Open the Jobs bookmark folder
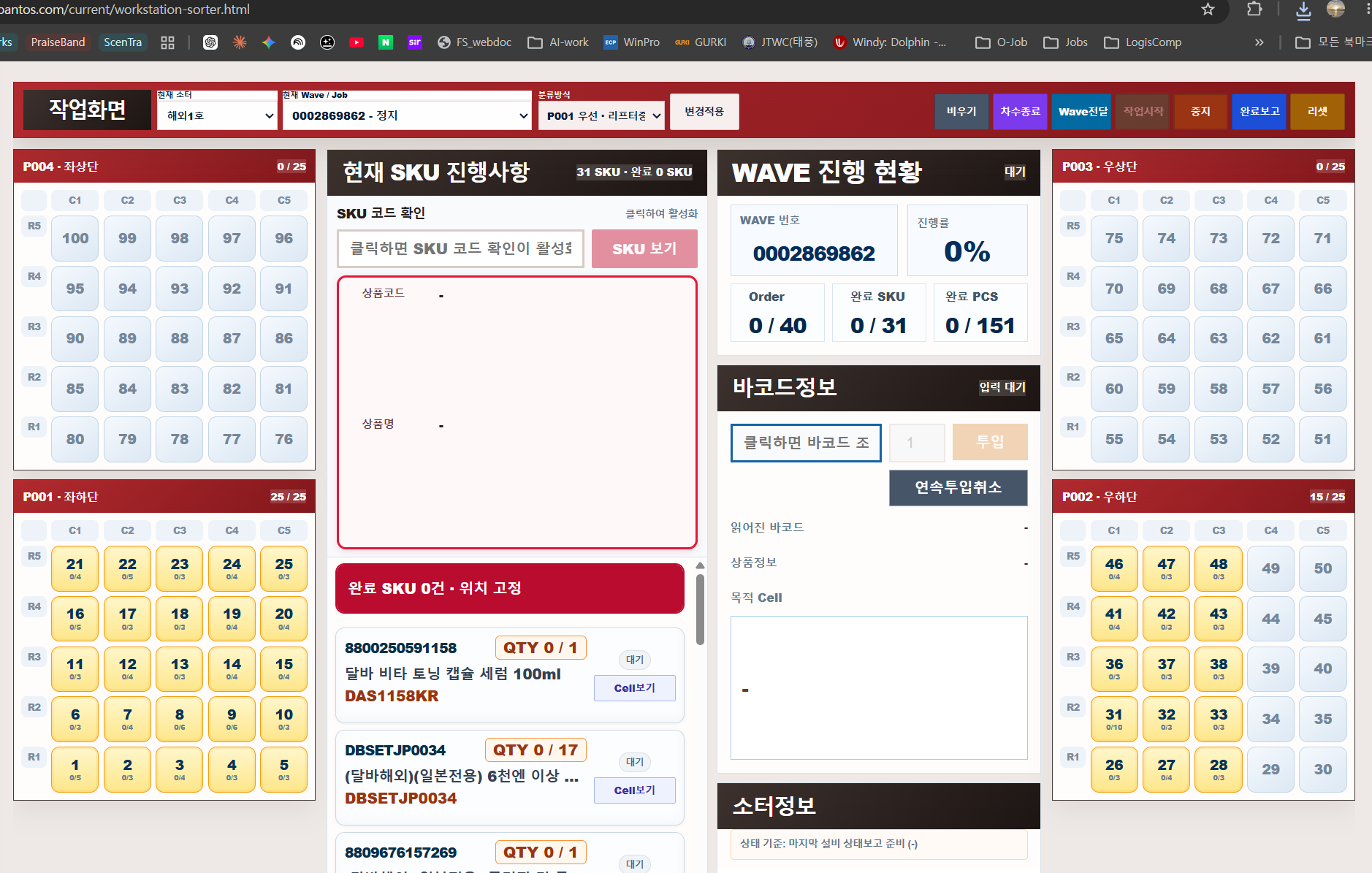Image resolution: width=1372 pixels, height=873 pixels. click(1066, 42)
